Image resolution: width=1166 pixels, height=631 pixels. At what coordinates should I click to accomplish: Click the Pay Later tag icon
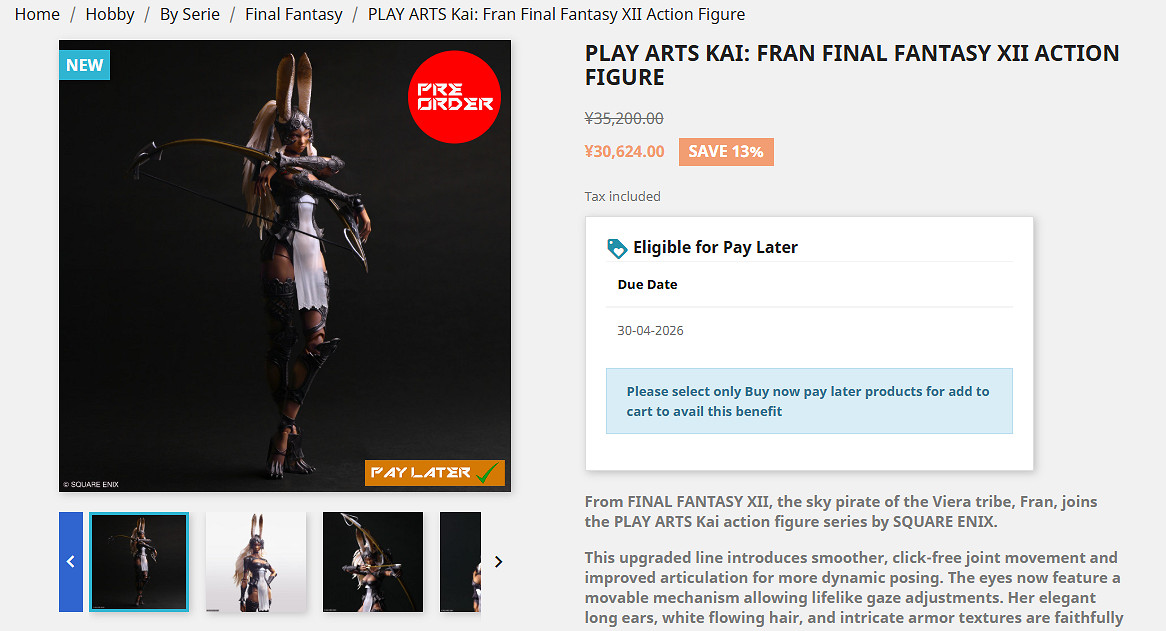click(617, 248)
